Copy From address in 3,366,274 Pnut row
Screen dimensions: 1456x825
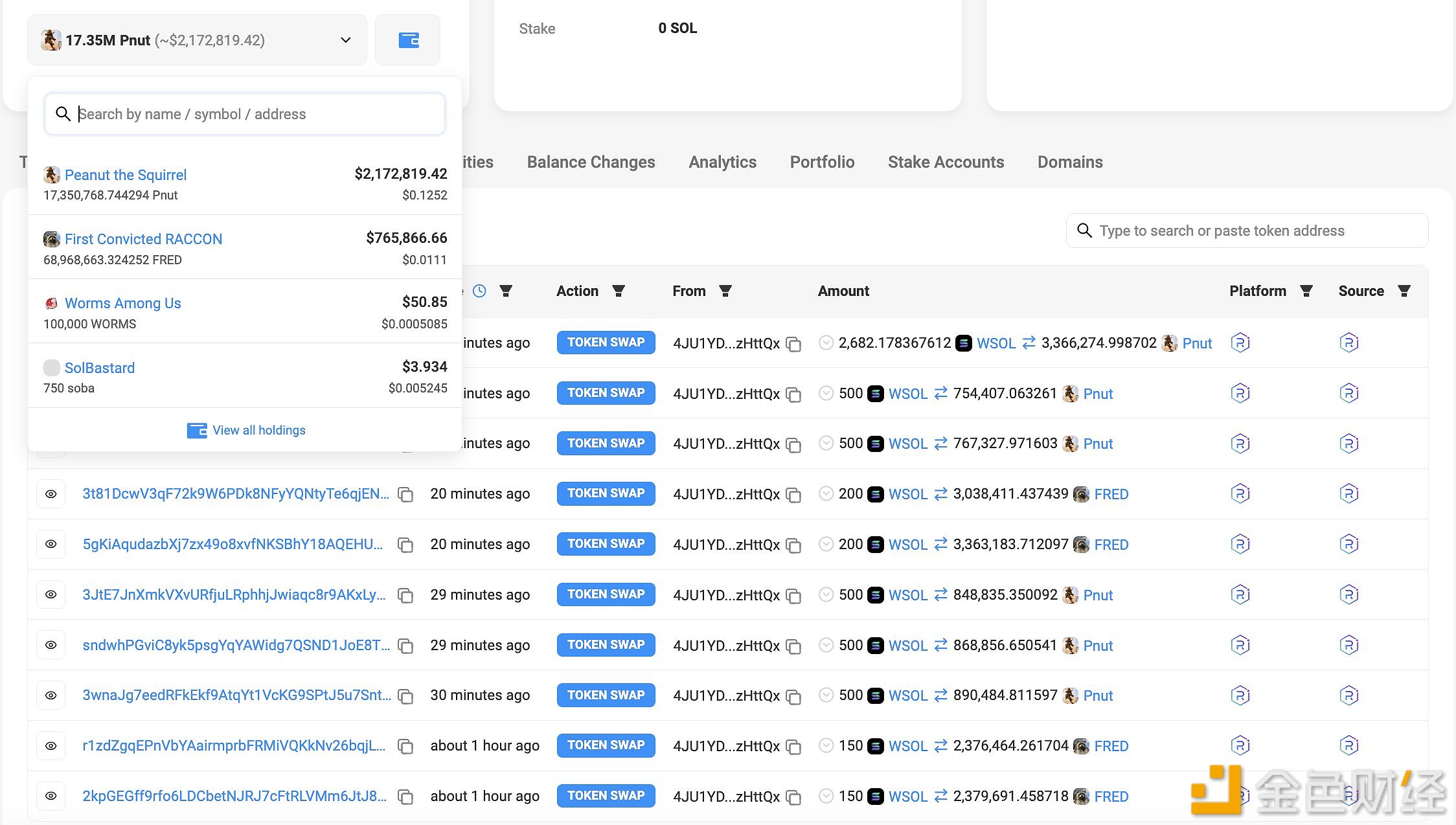coord(793,344)
